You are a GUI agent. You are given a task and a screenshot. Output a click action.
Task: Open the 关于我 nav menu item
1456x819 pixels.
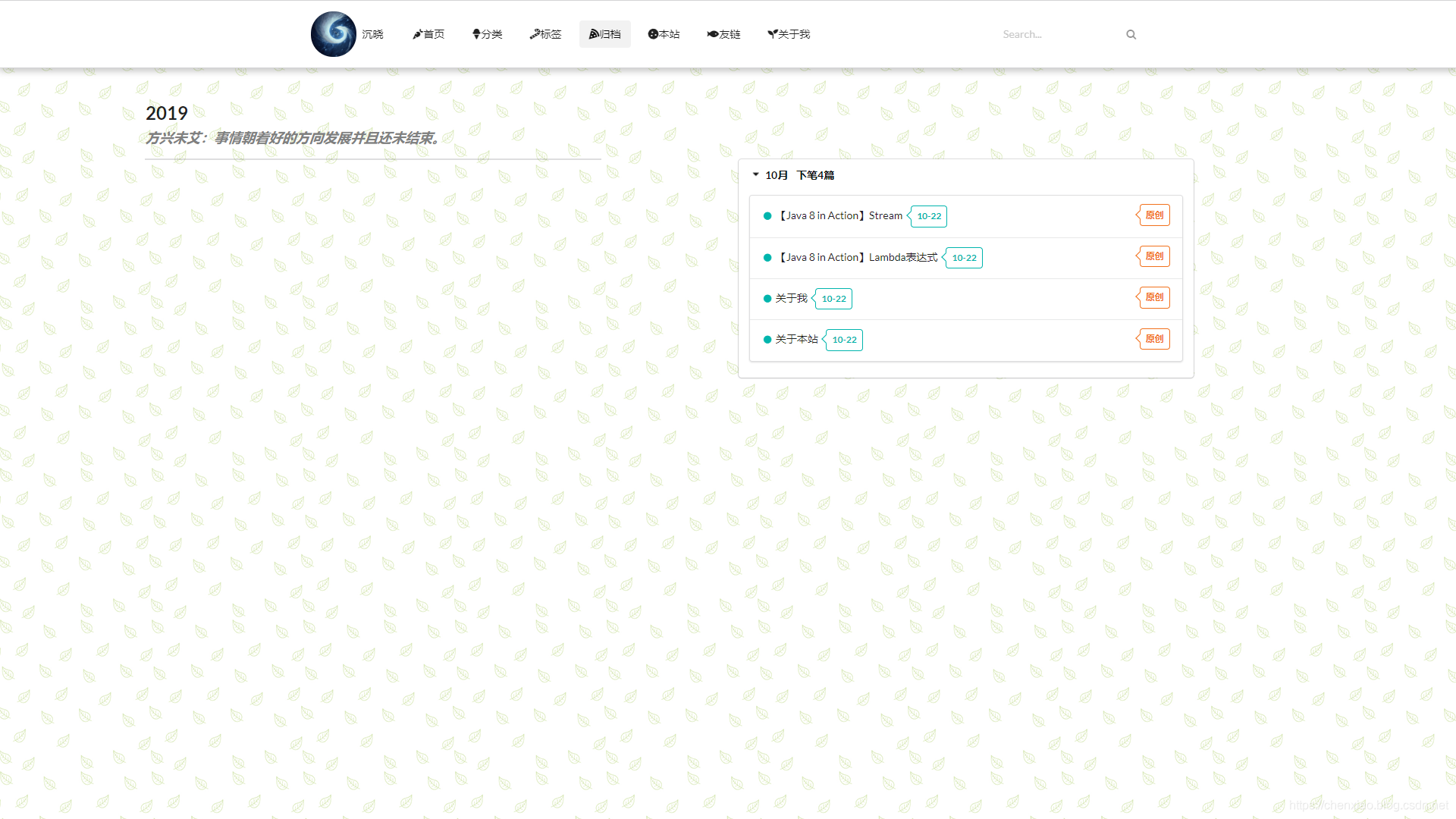tap(789, 34)
